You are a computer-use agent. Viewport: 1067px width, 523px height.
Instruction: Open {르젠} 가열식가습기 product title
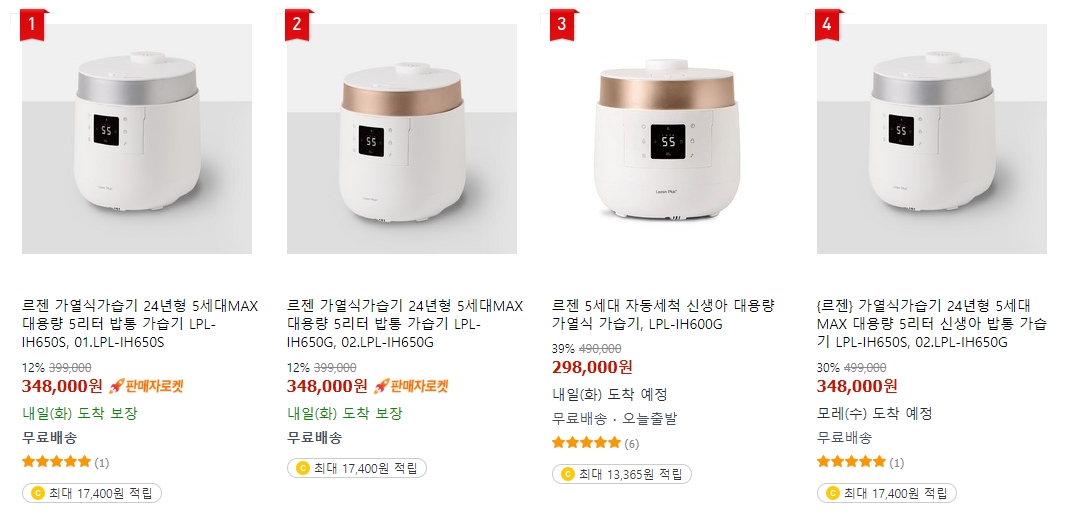click(x=932, y=324)
